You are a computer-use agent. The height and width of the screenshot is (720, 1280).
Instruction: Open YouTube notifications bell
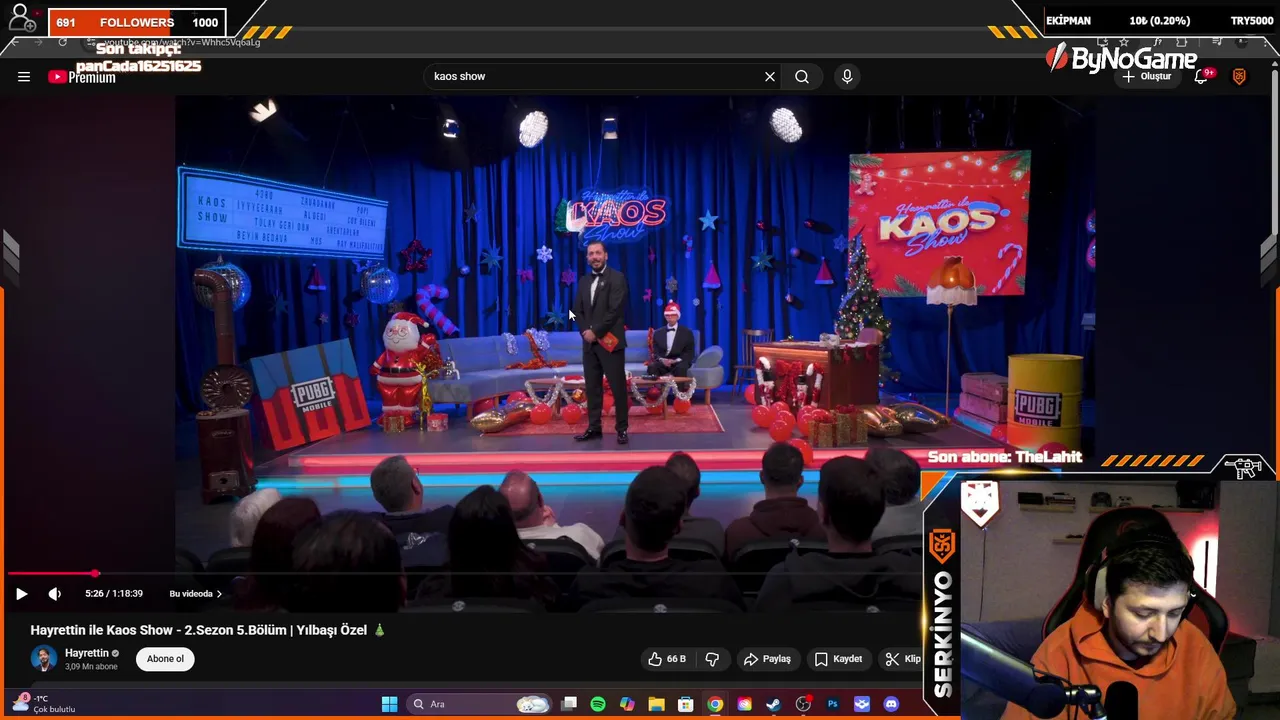tap(1202, 76)
